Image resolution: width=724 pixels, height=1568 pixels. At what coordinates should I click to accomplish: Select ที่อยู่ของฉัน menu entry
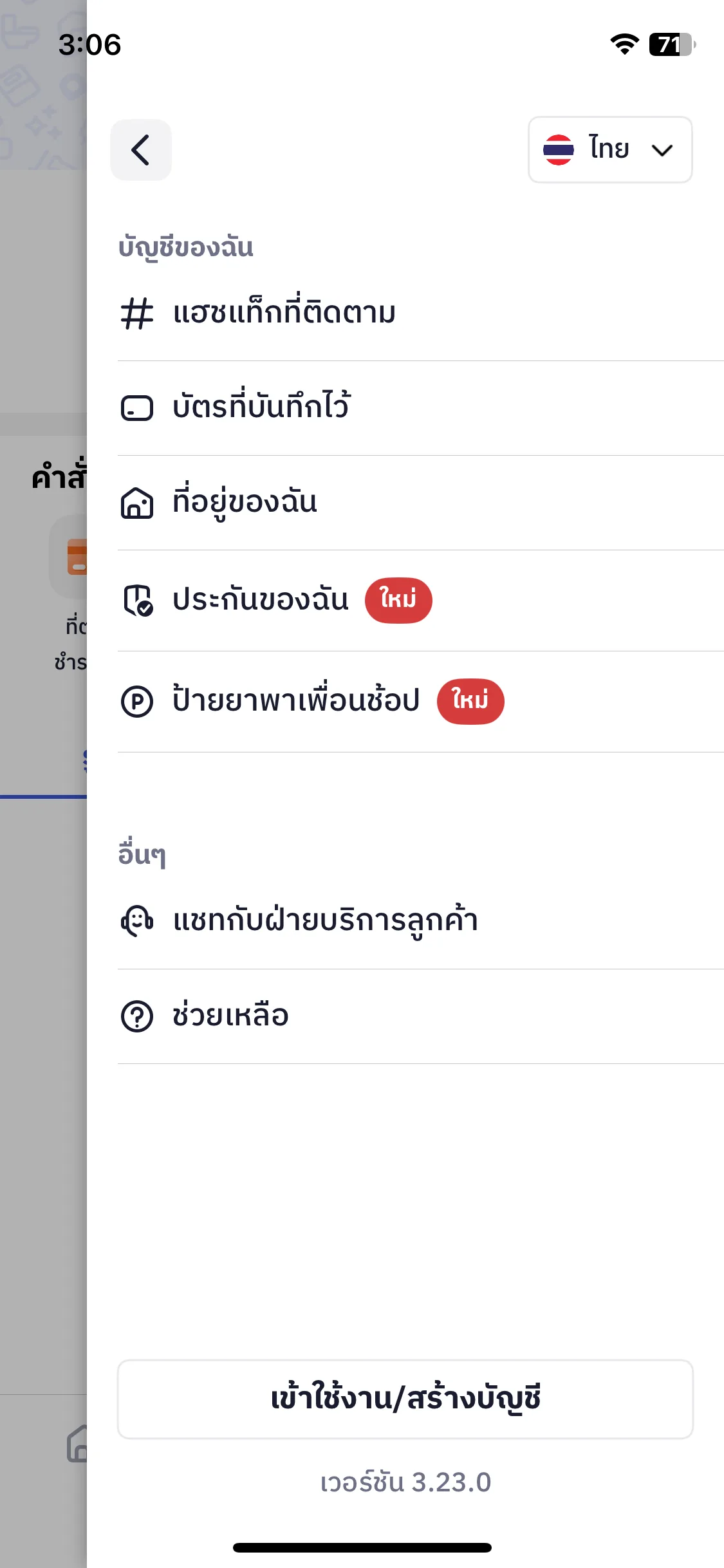coord(421,503)
